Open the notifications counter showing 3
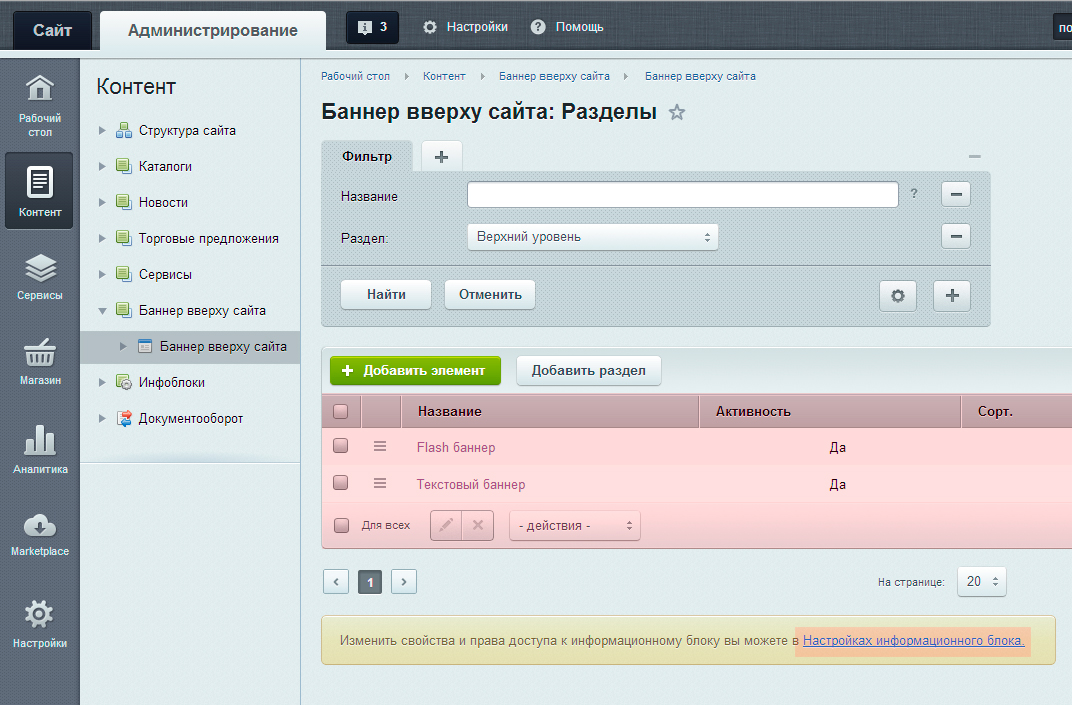Viewport: 1072px width, 705px height. [x=372, y=27]
